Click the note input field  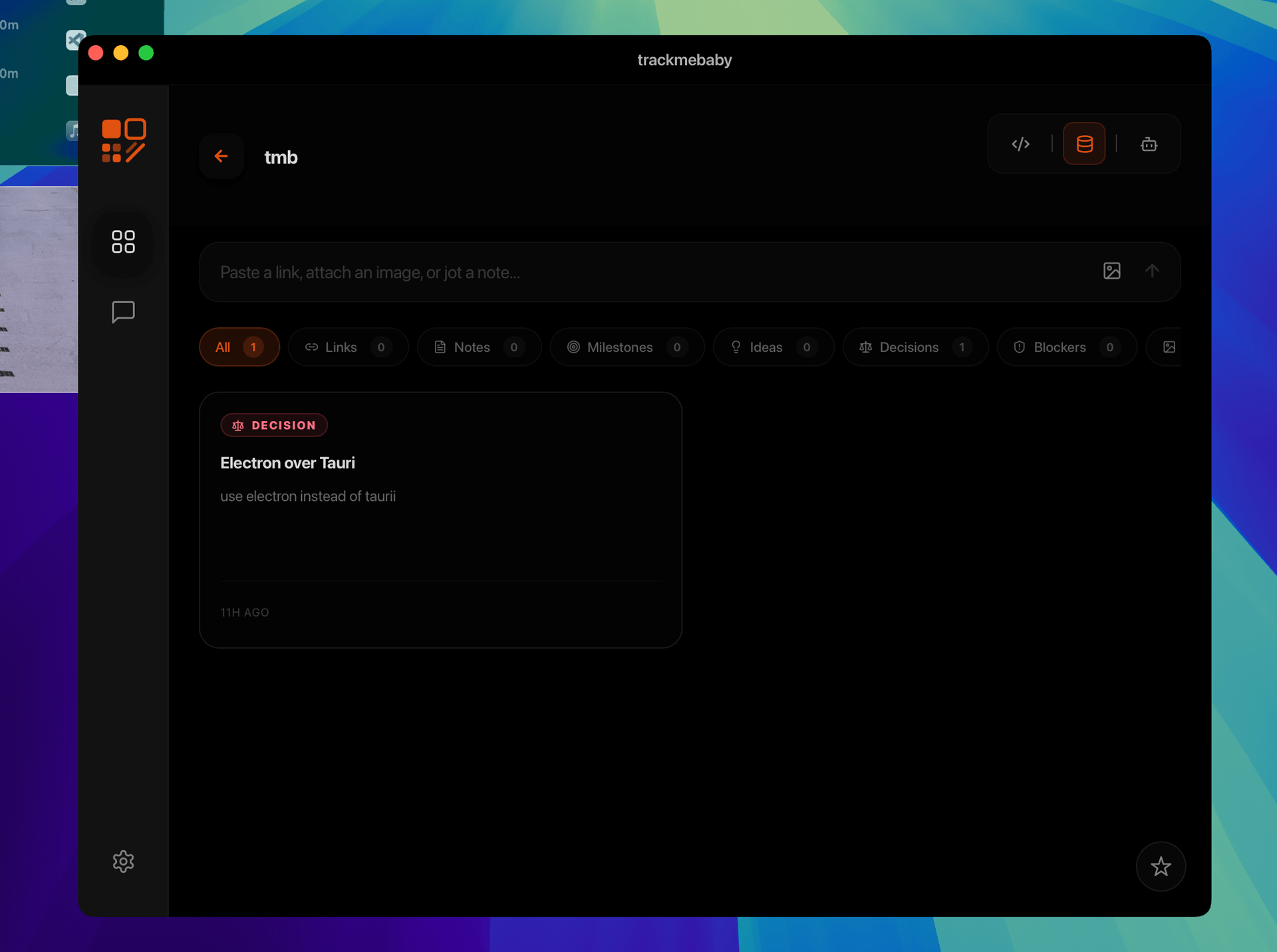point(652,272)
